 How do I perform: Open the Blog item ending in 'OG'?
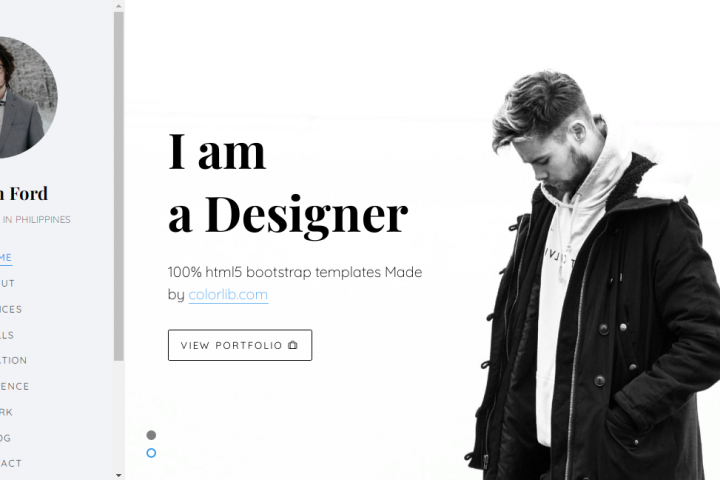(6, 438)
